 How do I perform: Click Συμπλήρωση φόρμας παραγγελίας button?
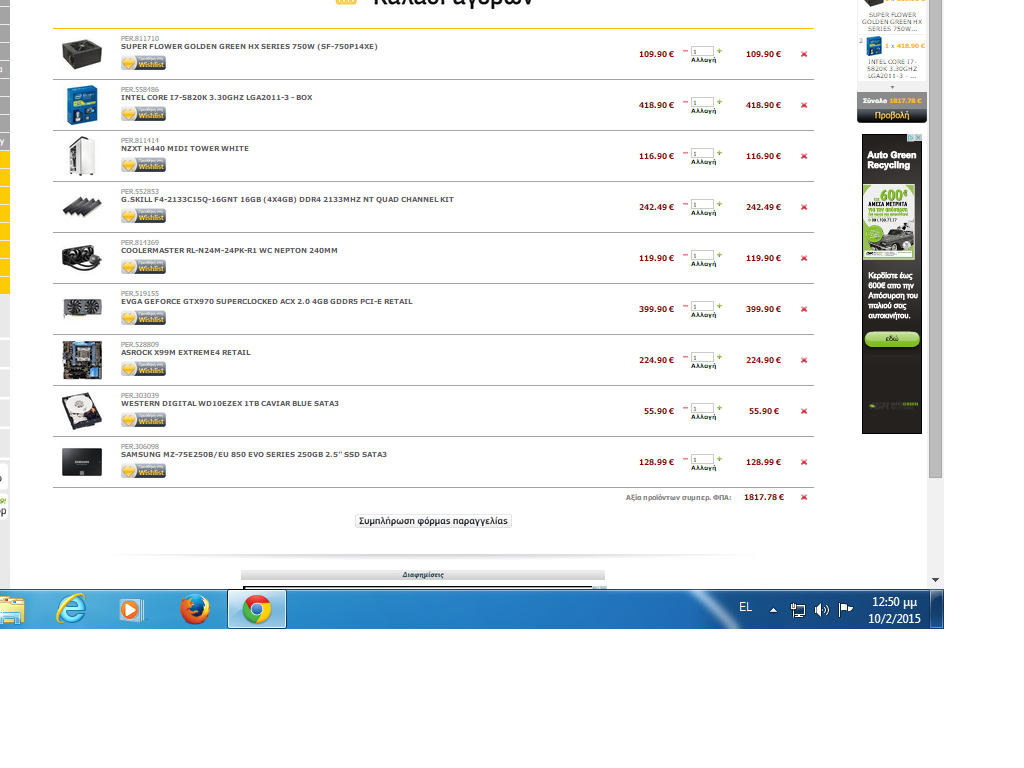pyautogui.click(x=433, y=521)
